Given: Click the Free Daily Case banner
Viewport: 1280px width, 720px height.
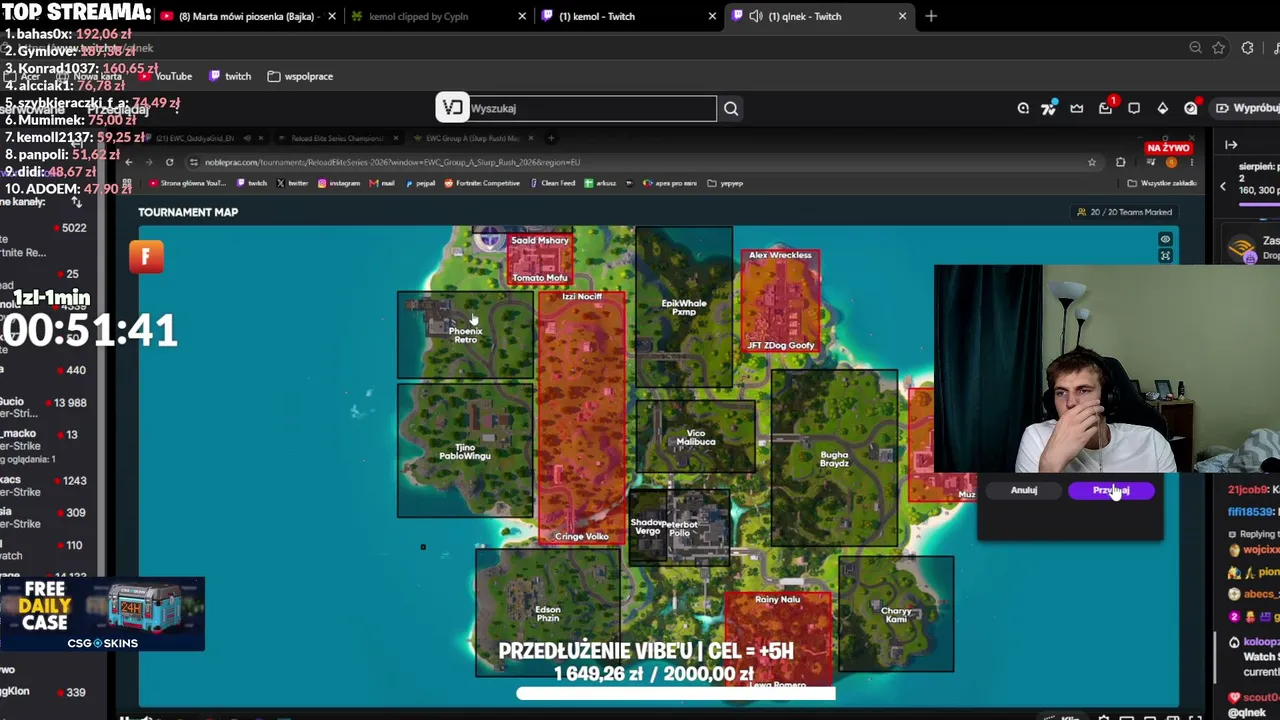Looking at the screenshot, I should (102, 614).
